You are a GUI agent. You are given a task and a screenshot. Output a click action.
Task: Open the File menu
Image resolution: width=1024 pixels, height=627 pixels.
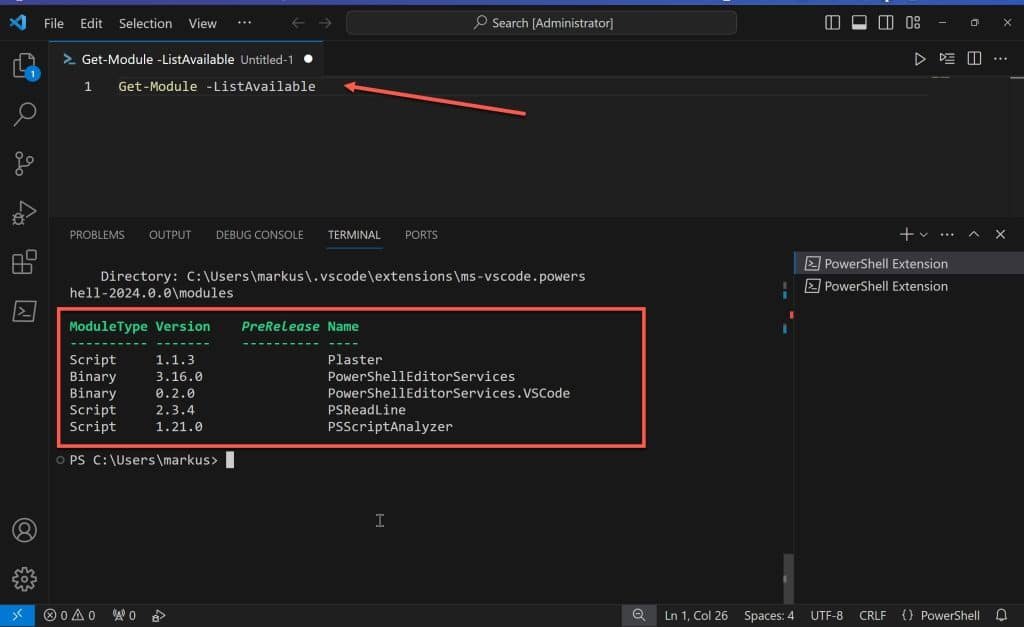click(x=53, y=23)
